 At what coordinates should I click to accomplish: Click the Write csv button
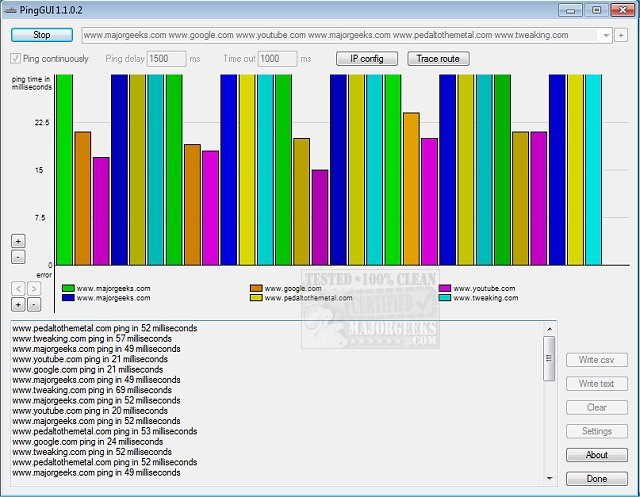pos(596,360)
